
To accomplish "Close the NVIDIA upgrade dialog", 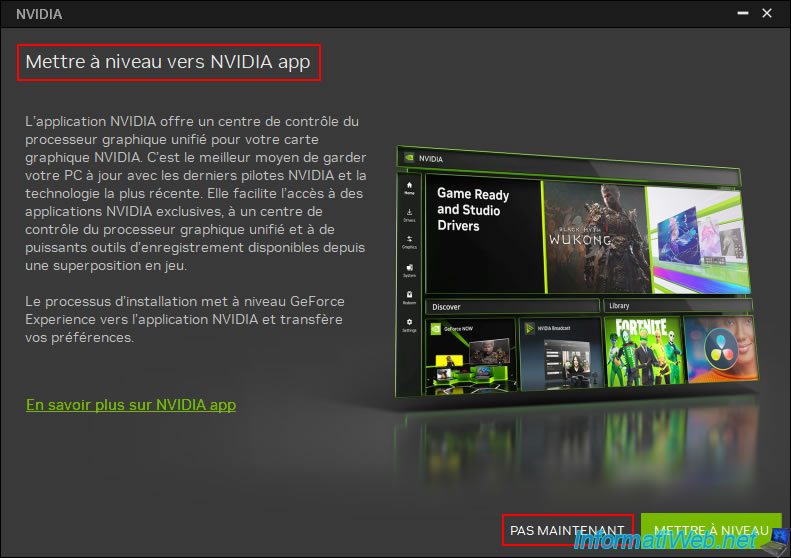I will 767,14.
